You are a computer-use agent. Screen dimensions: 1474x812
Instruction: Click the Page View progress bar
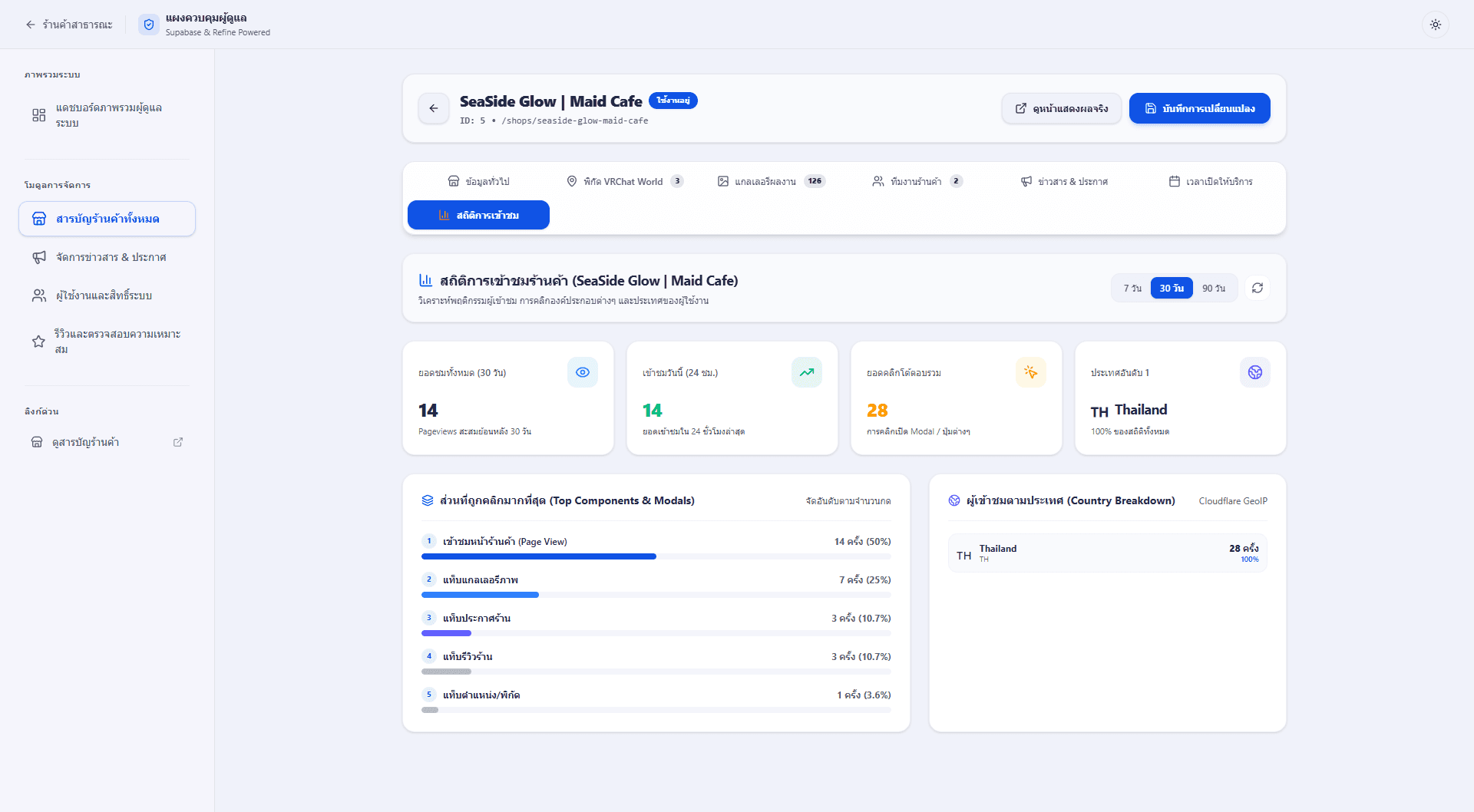[656, 556]
